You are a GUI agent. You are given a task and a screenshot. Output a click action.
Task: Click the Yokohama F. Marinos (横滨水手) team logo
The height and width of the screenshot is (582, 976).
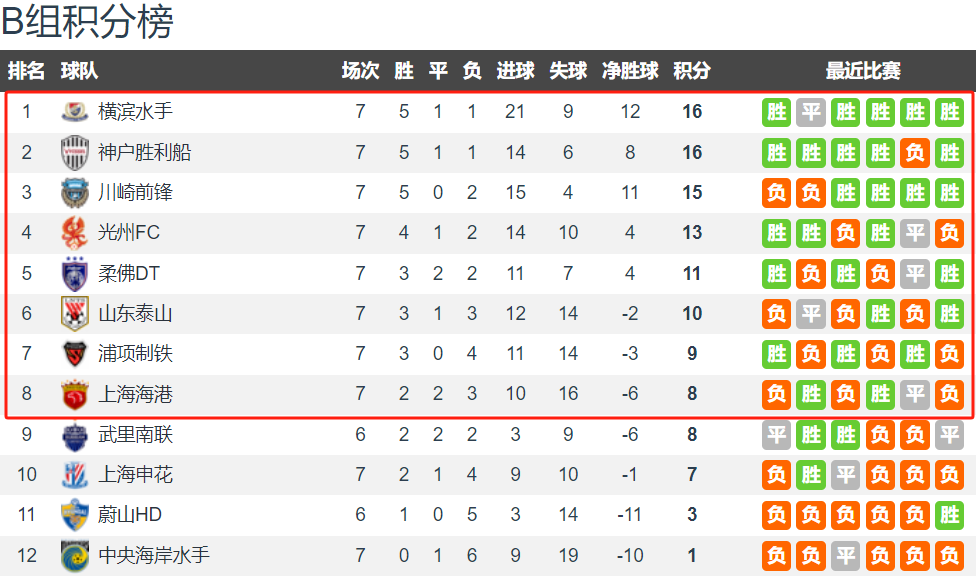tap(75, 112)
